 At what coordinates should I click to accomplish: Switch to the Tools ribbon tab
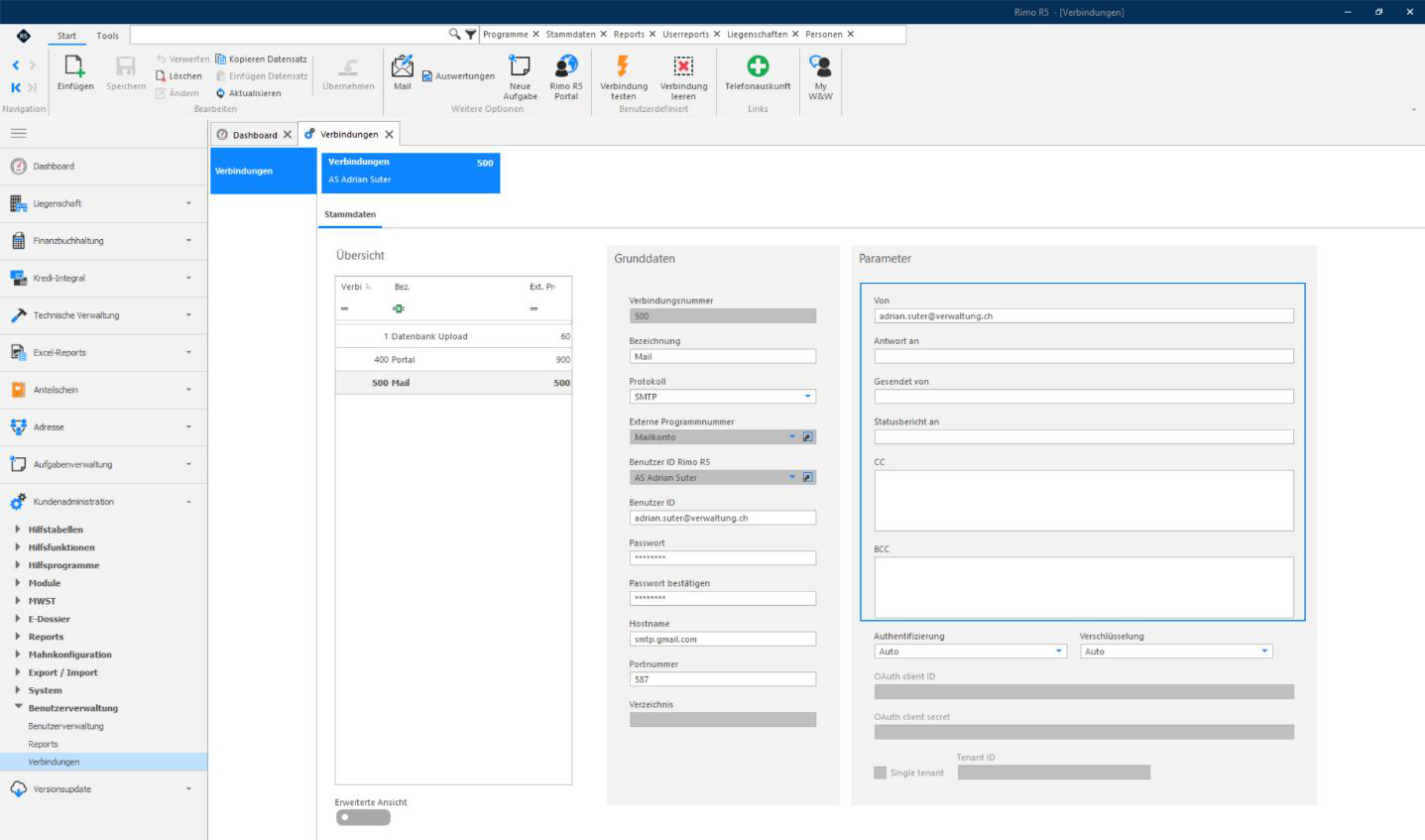point(107,36)
